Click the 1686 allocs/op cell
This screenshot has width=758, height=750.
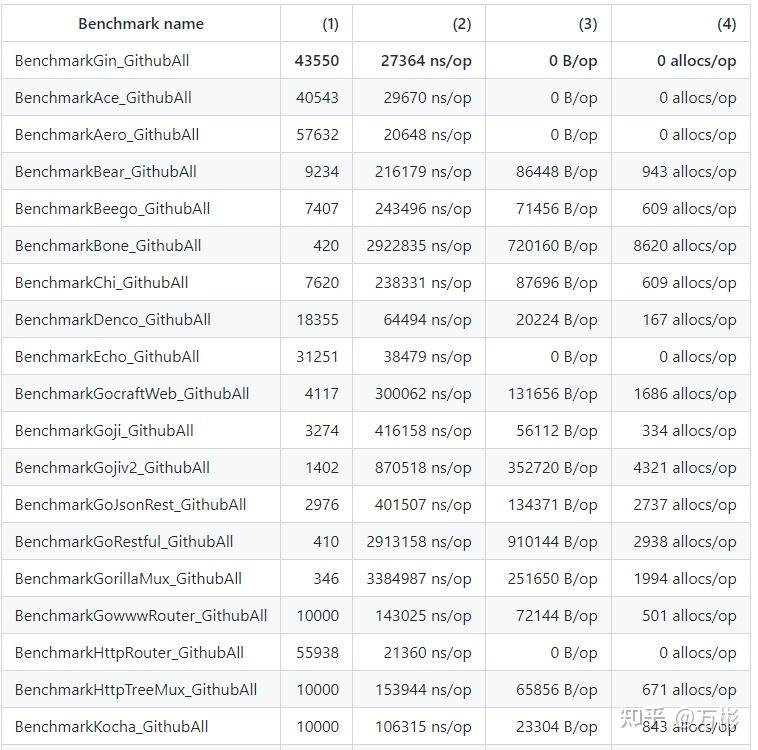tap(685, 393)
